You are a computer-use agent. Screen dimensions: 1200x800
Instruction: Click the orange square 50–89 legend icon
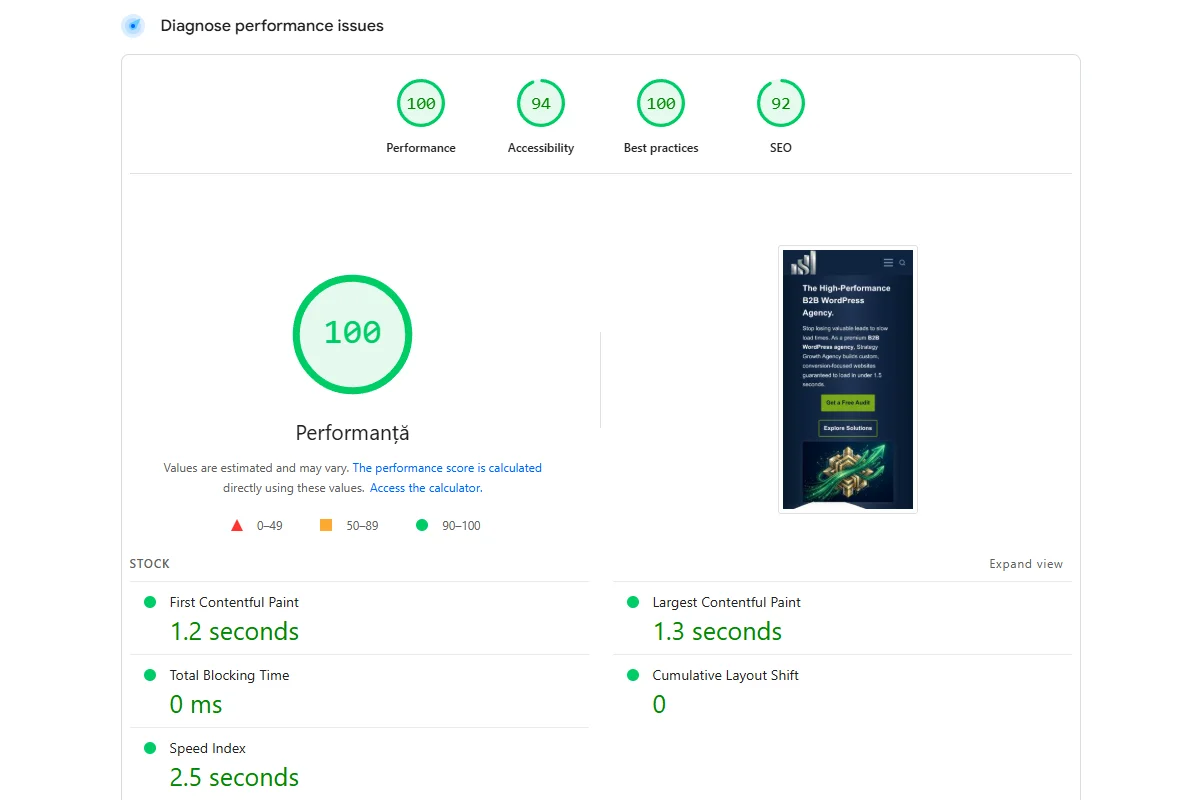click(326, 525)
